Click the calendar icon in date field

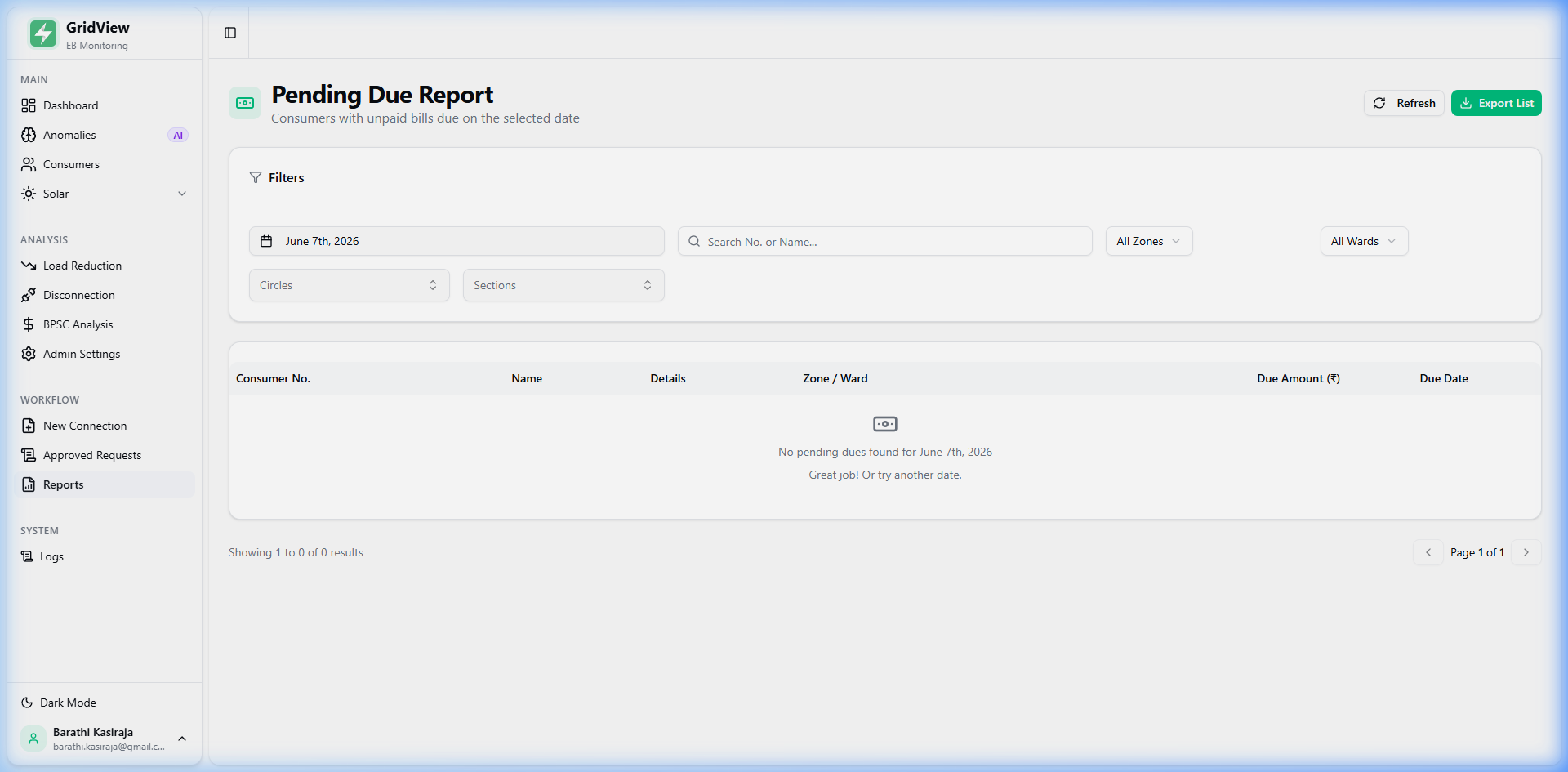tap(266, 241)
